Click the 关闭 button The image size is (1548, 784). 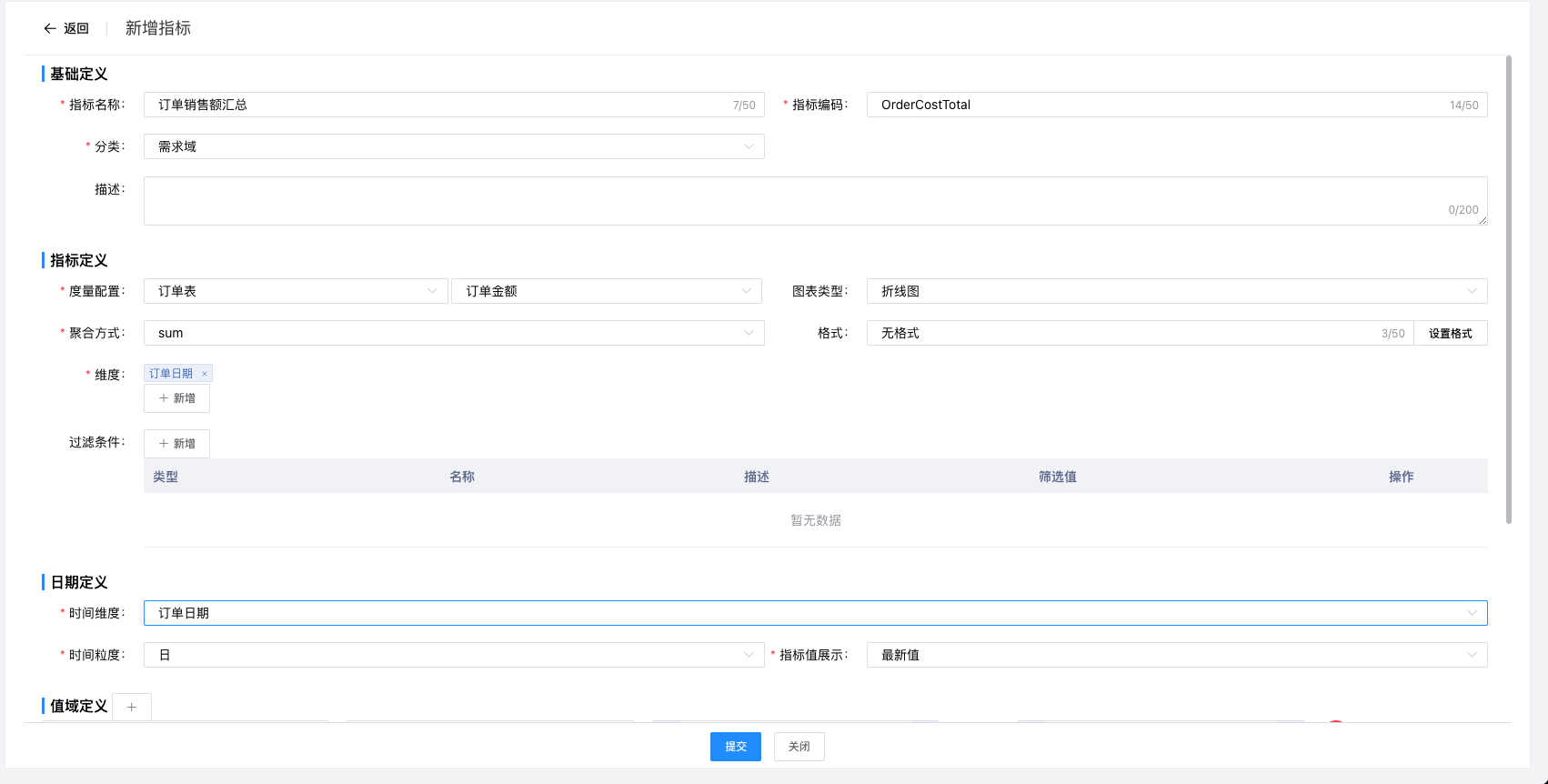point(799,747)
